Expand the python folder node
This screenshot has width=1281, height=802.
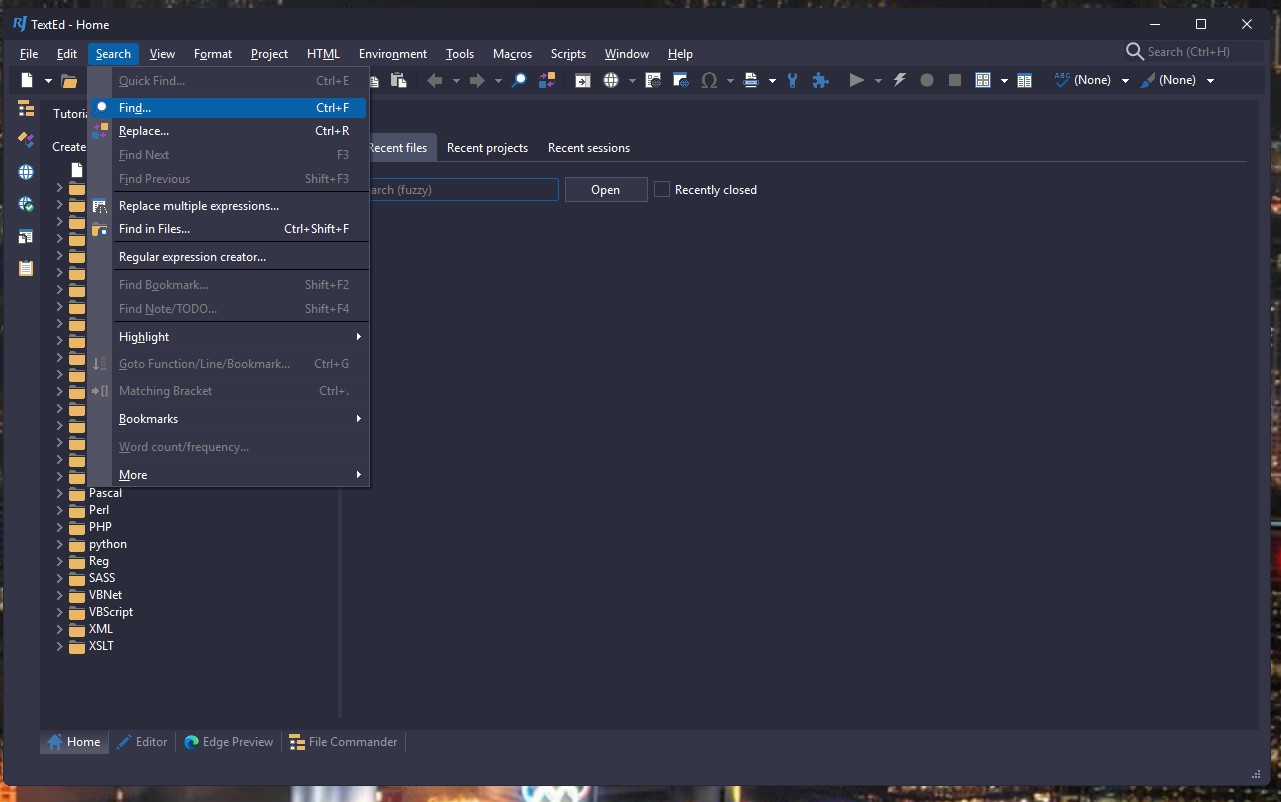(x=59, y=544)
